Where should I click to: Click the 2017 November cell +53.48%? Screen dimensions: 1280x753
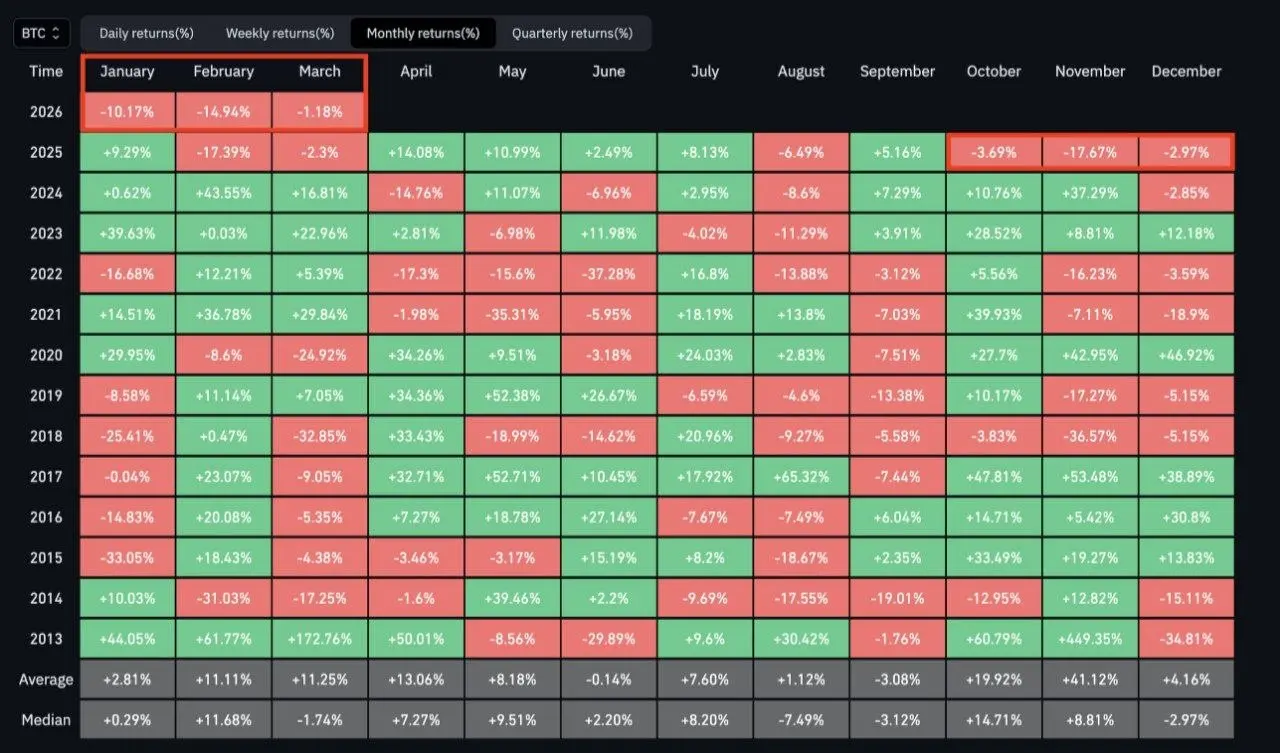point(1090,477)
